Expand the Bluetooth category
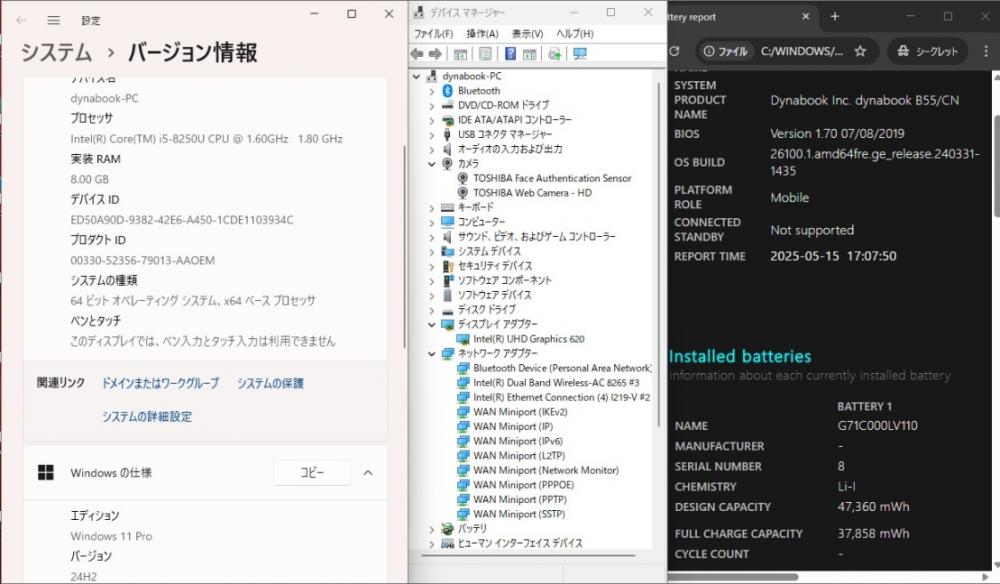The width and height of the screenshot is (1000, 584). pos(432,91)
